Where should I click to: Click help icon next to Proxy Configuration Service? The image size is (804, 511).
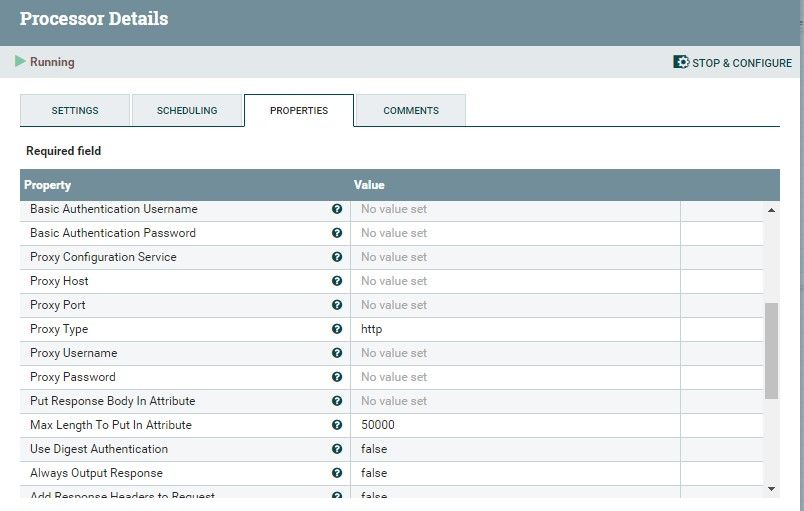[337, 257]
